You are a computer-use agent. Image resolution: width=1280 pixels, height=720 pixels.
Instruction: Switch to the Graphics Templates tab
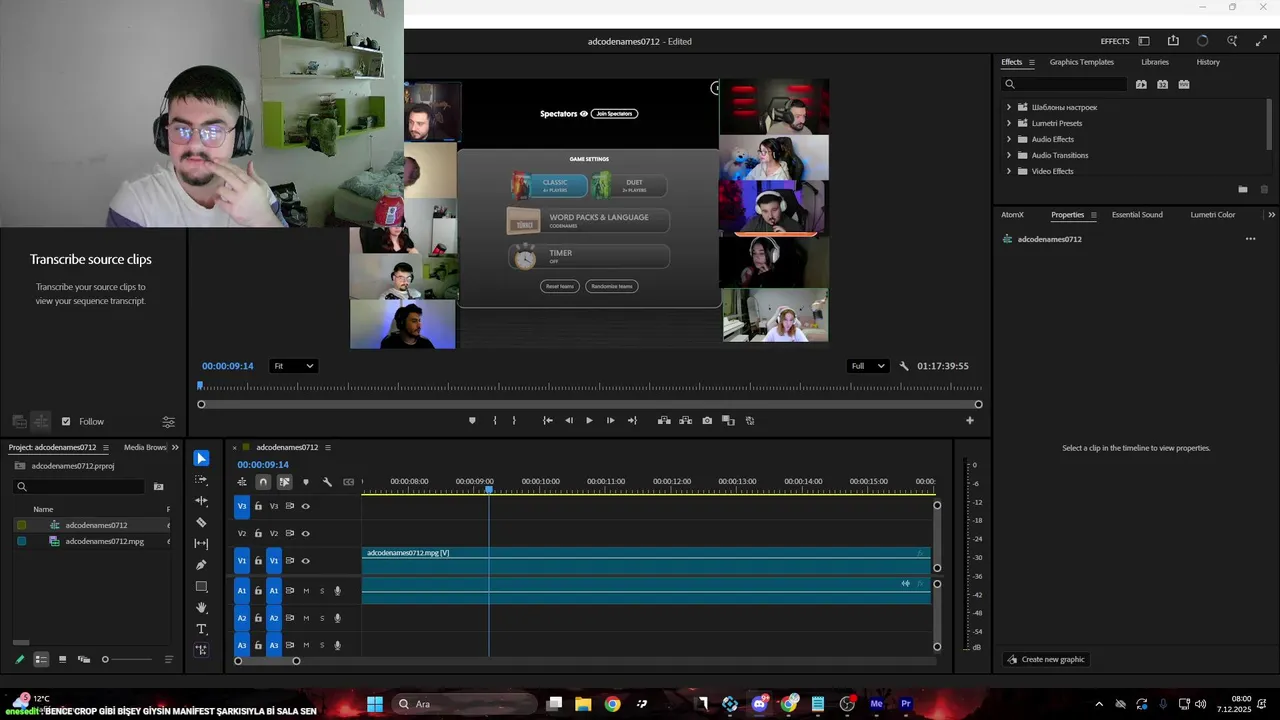tap(1081, 62)
